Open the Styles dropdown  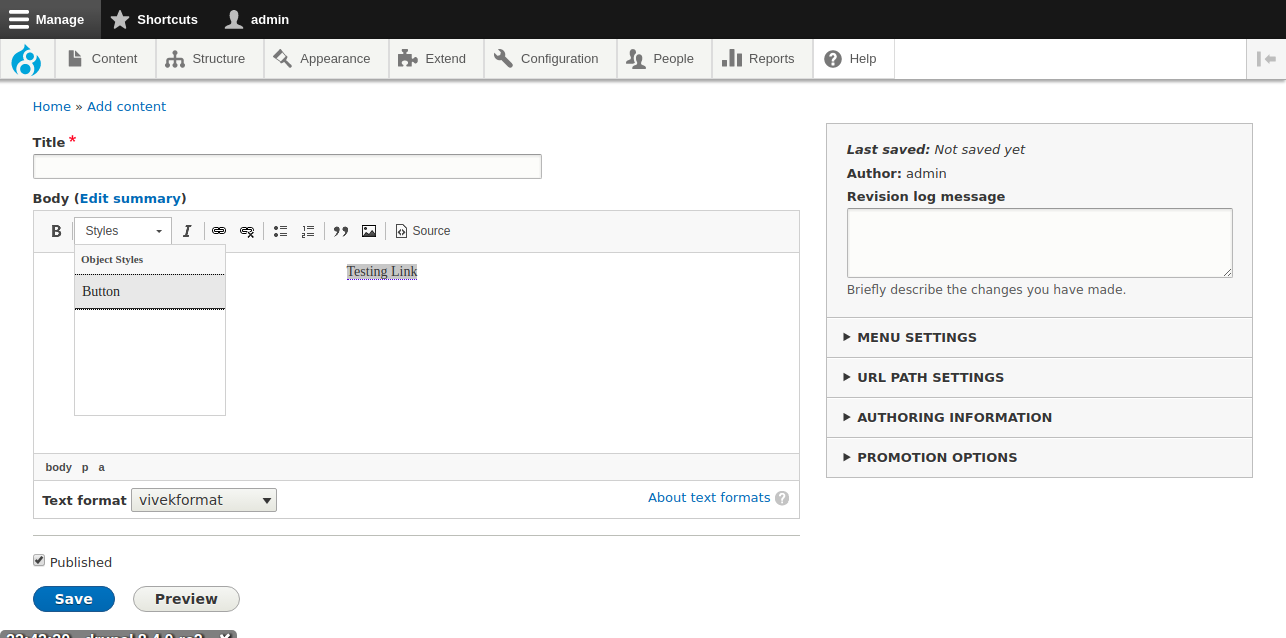click(123, 231)
